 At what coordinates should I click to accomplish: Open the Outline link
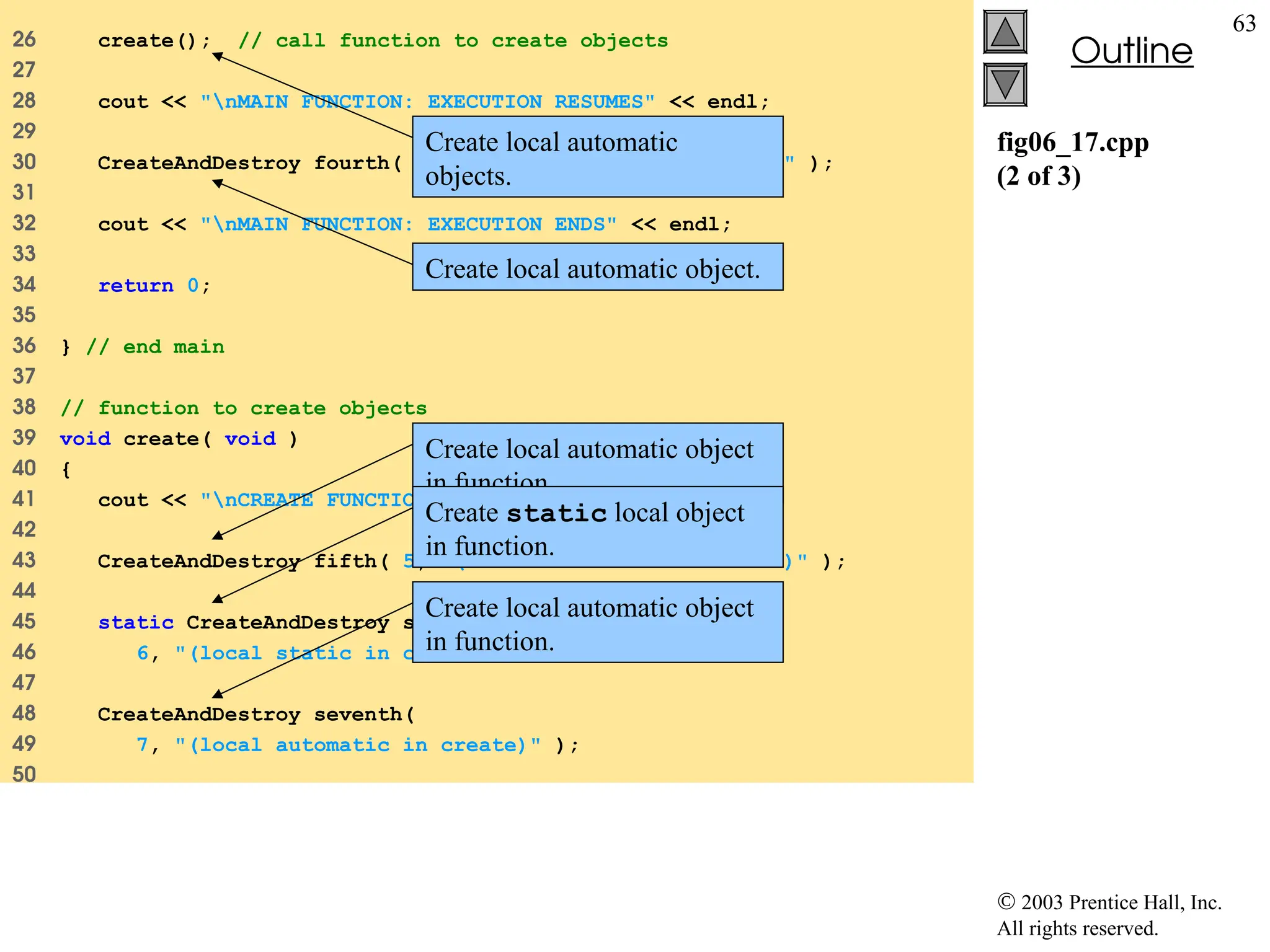click(1131, 51)
